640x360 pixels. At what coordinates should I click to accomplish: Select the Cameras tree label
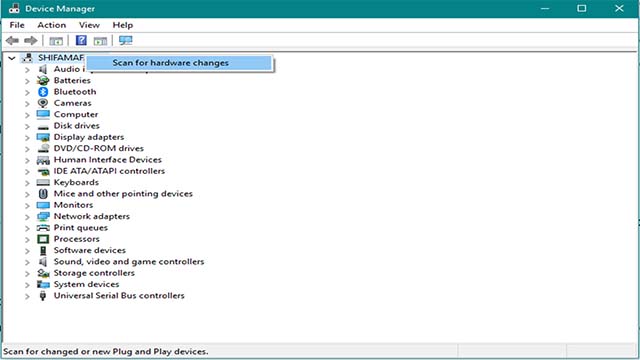73,103
